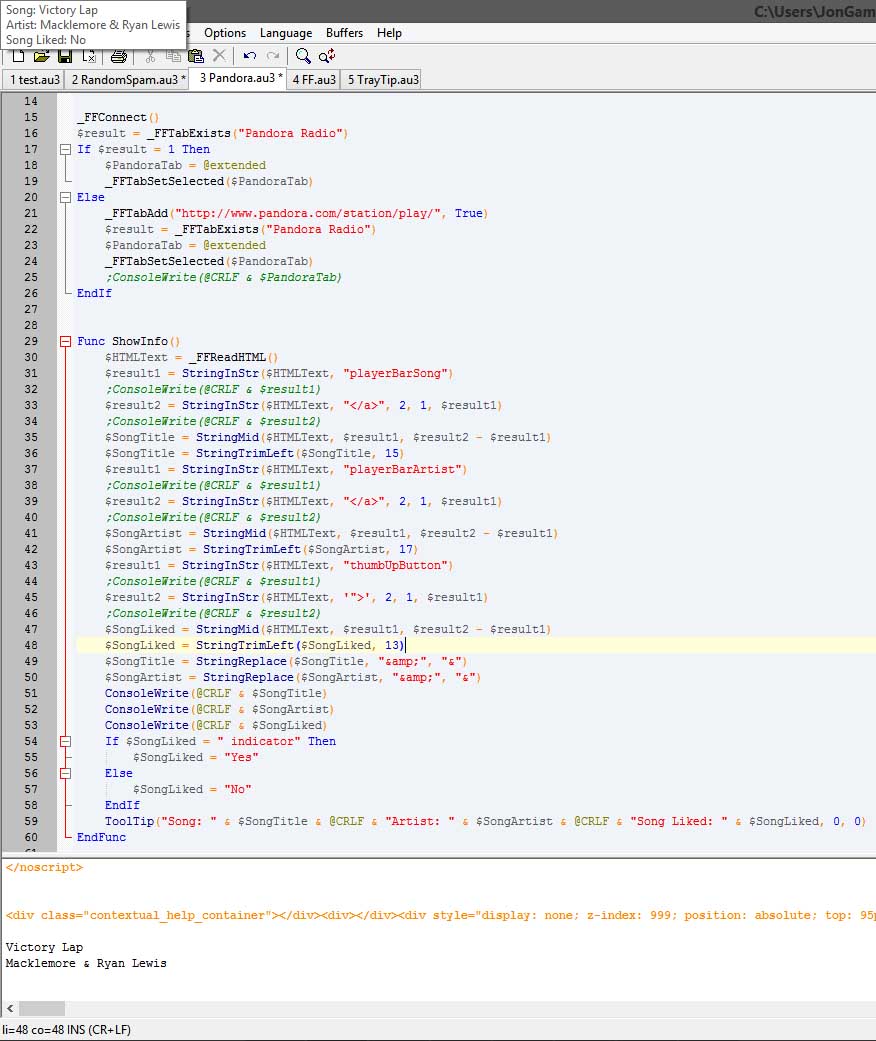The width and height of the screenshot is (876, 1041).
Task: Open the Options menu
Action: click(x=224, y=33)
